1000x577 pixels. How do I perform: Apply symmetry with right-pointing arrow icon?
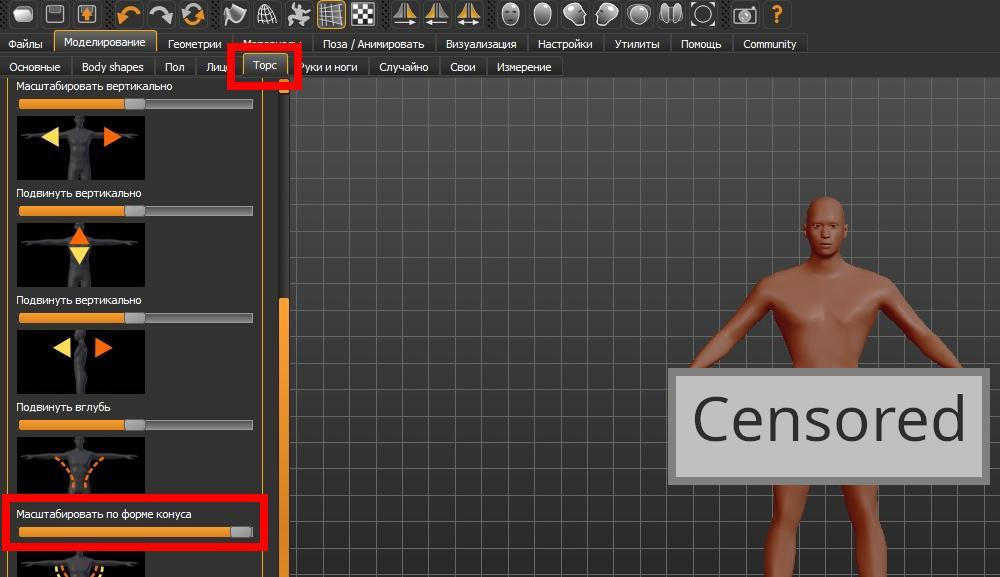click(404, 14)
